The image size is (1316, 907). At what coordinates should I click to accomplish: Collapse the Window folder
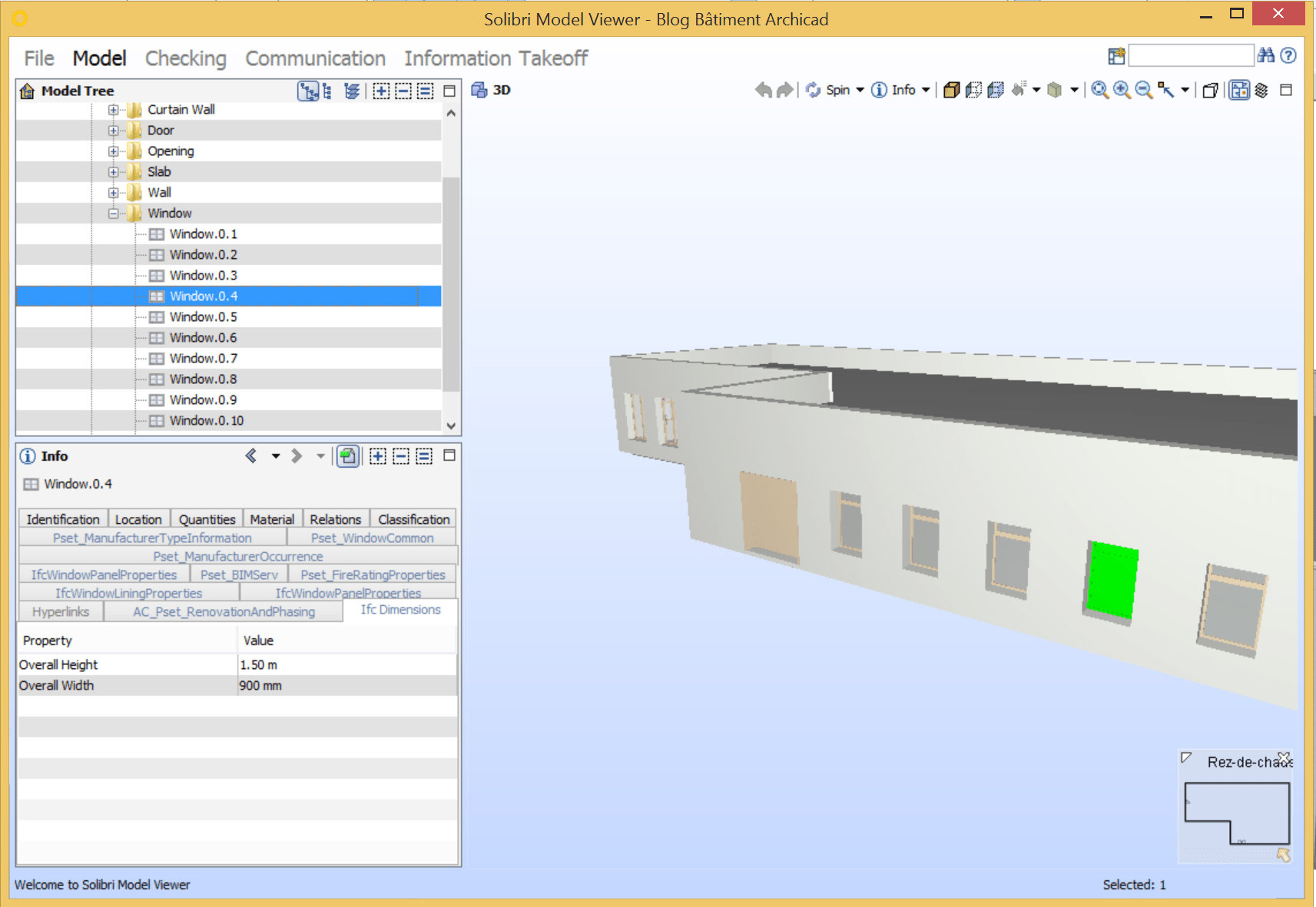click(113, 214)
